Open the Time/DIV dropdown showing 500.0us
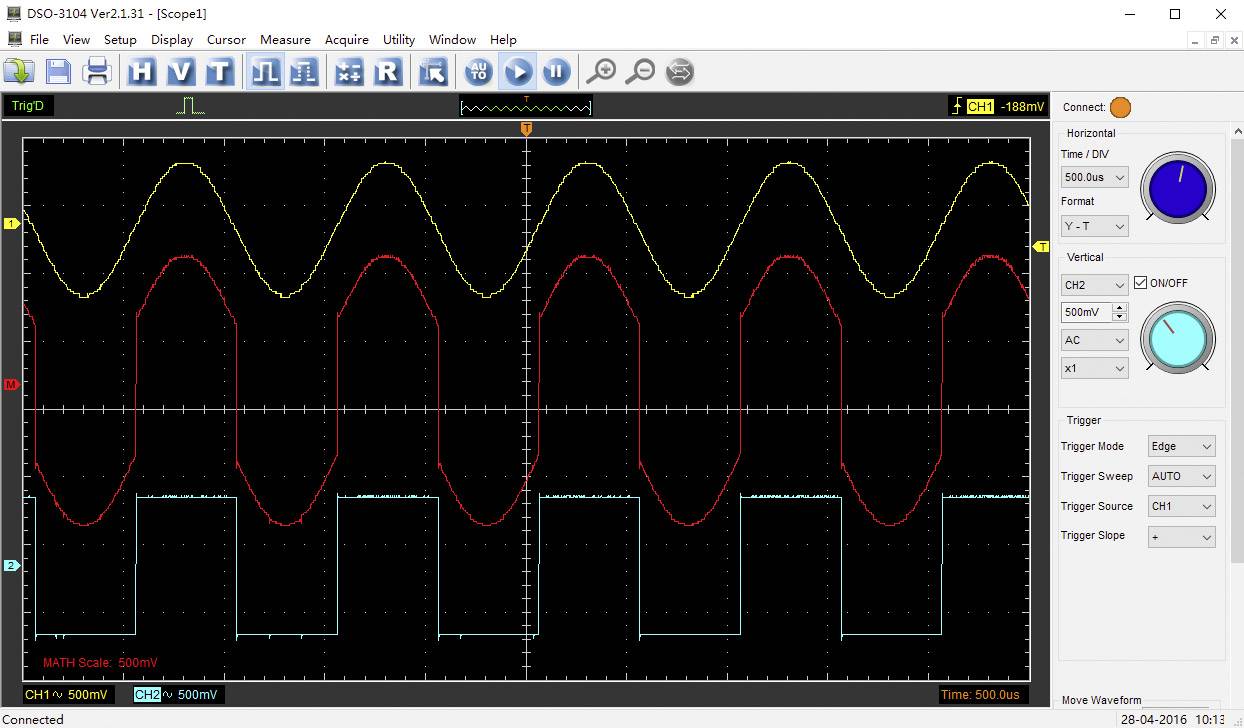Image resolution: width=1244 pixels, height=728 pixels. tap(1093, 176)
